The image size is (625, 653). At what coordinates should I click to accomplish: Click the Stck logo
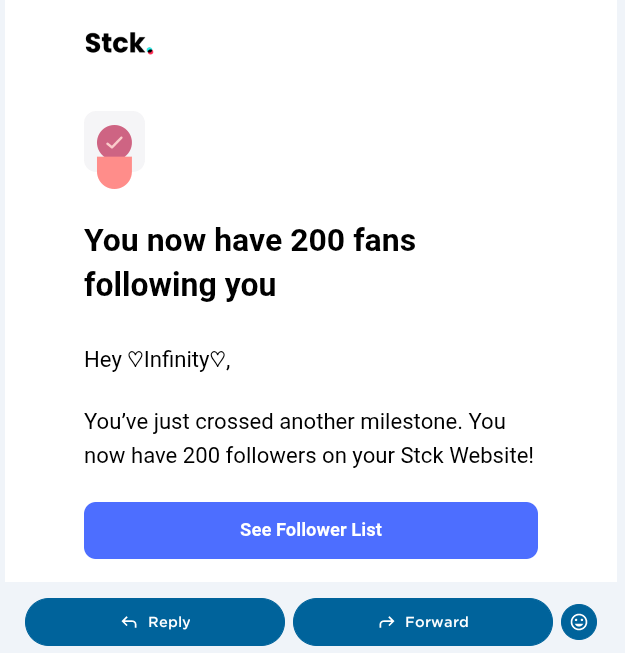(x=118, y=43)
